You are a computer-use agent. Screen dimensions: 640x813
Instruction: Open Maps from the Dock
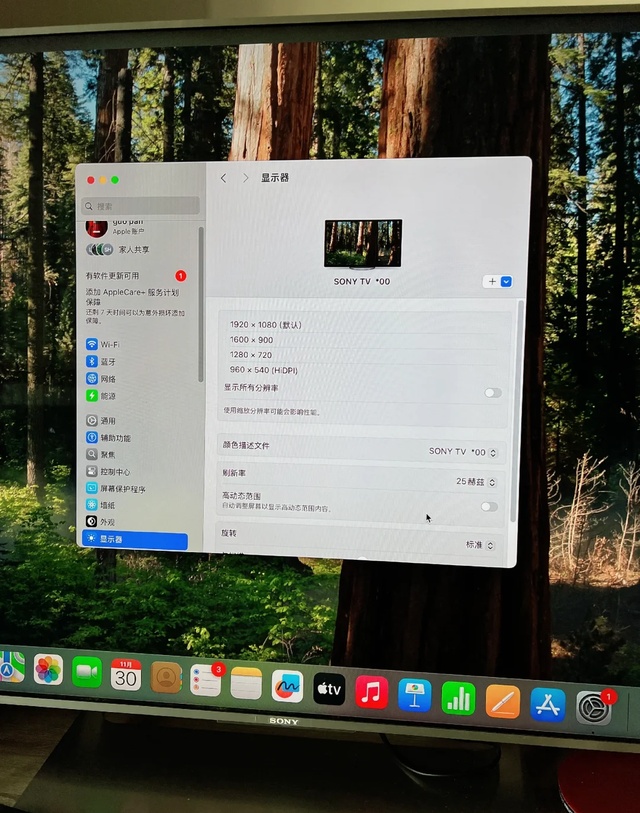(11, 667)
